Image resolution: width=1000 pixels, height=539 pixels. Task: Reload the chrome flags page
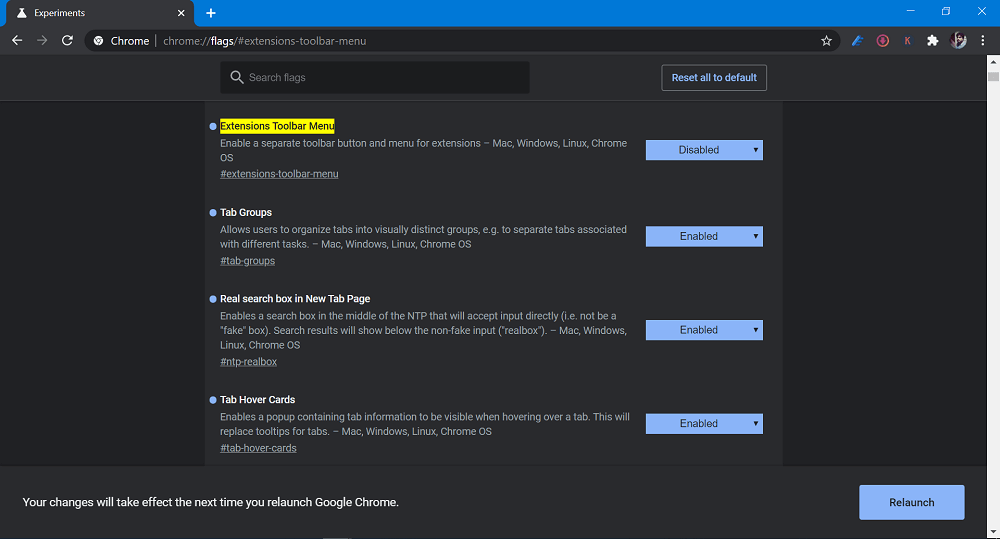67,41
